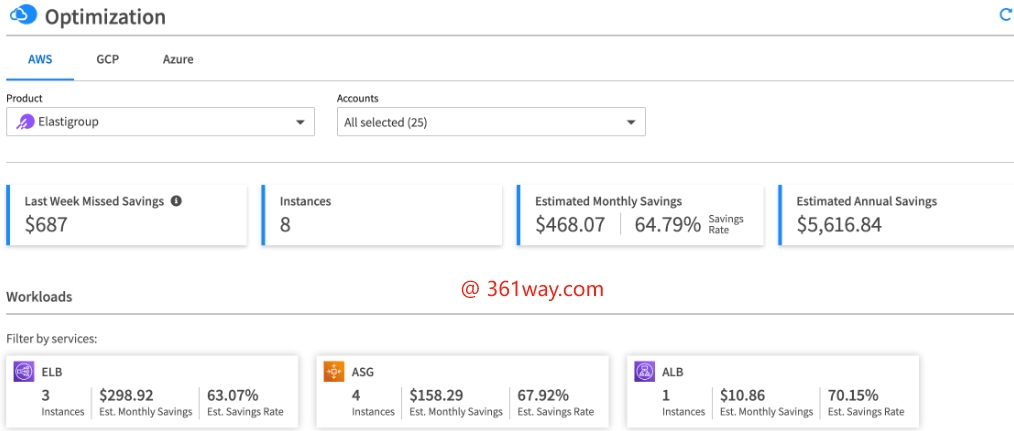Open the Azure tab

click(x=178, y=59)
